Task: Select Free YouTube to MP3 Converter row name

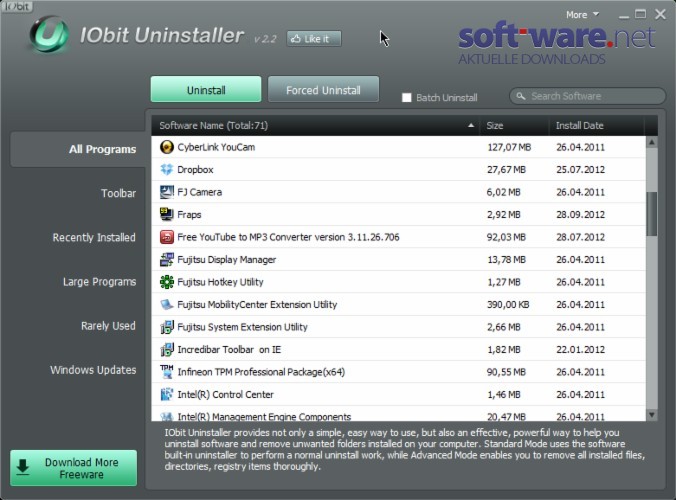Action: (288, 237)
